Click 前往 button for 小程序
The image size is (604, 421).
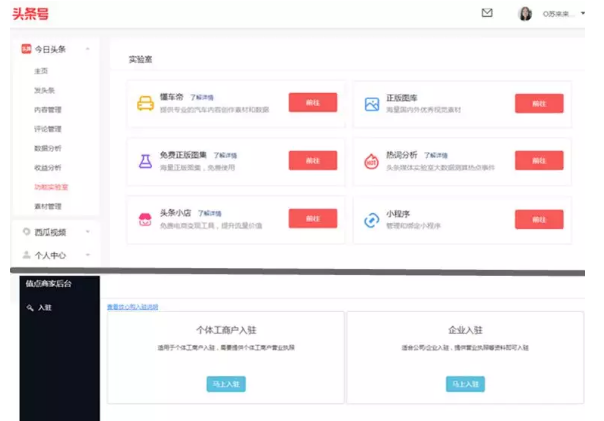pyautogui.click(x=539, y=219)
